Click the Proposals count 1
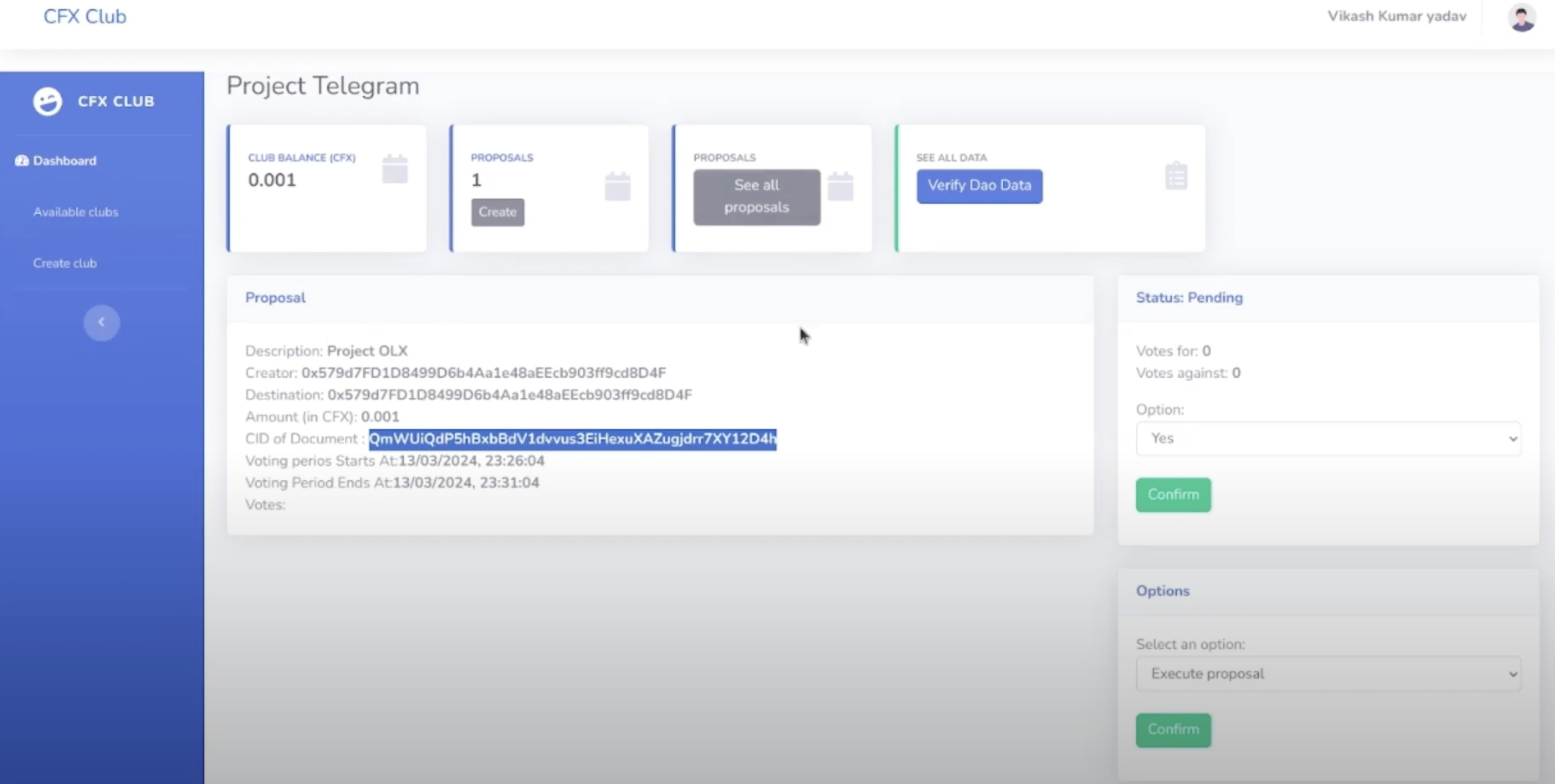This screenshot has height=784, width=1555. pos(476,180)
